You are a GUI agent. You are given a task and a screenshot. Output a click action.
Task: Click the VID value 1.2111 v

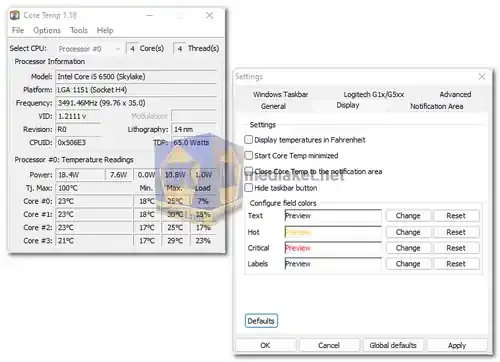tap(78, 116)
